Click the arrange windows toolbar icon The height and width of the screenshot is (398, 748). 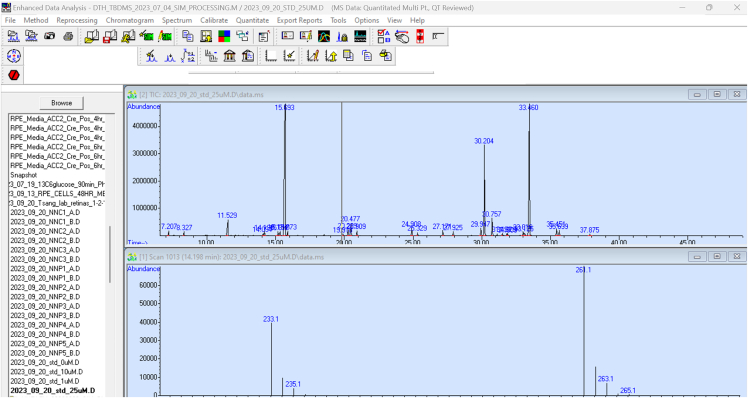[x=242, y=36]
